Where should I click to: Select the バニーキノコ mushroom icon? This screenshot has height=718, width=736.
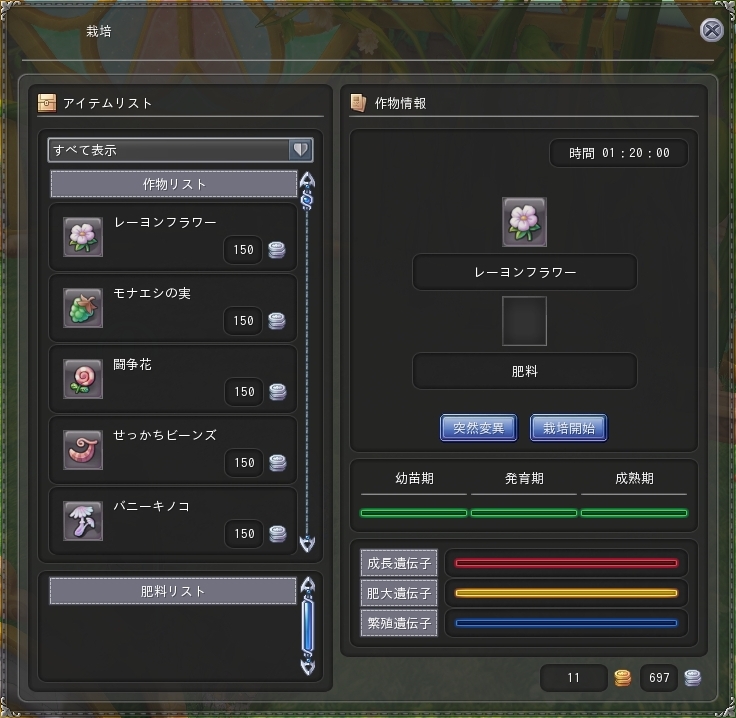pyautogui.click(x=83, y=521)
